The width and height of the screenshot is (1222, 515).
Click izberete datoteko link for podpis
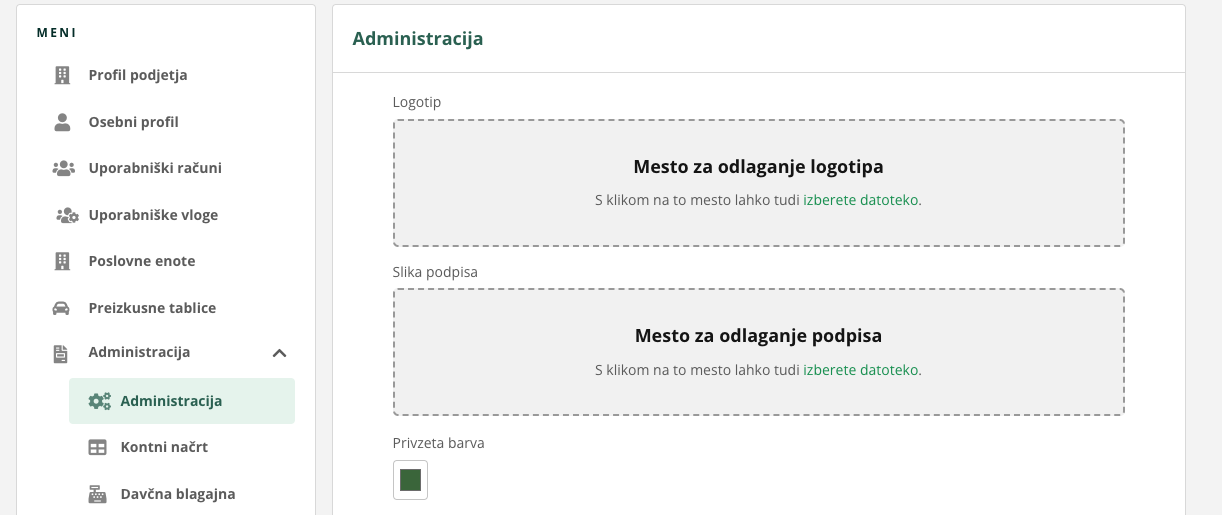[862, 370]
